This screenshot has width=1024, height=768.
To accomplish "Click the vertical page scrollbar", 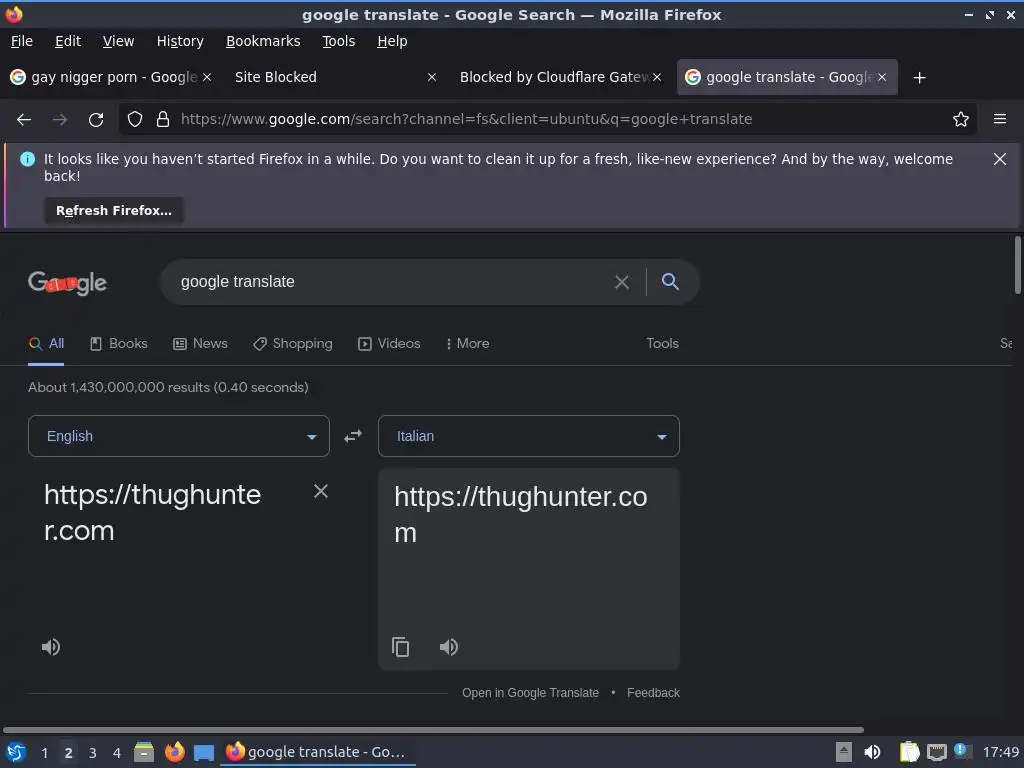I will 1017,265.
